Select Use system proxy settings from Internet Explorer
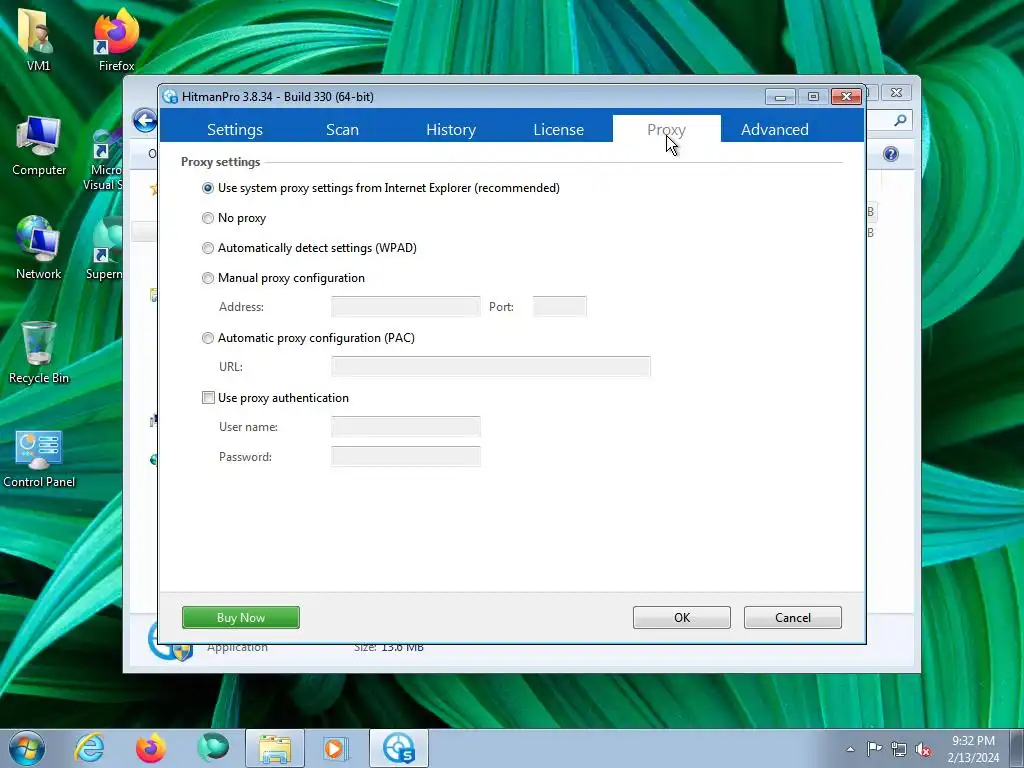The image size is (1024, 768). point(381,188)
